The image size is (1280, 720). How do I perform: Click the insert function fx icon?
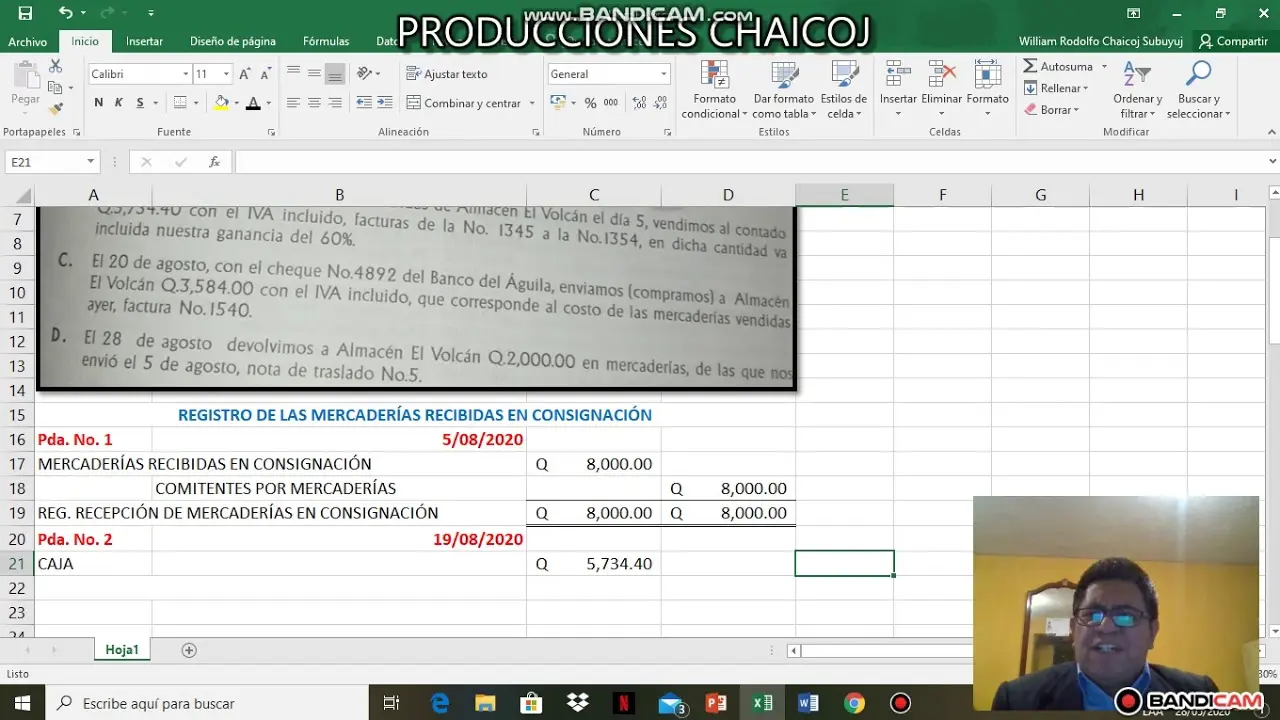tap(214, 162)
